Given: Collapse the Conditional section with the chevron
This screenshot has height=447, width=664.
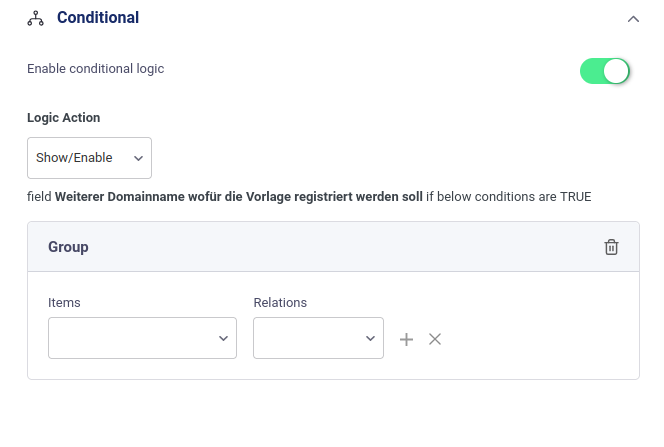Looking at the screenshot, I should point(632,18).
